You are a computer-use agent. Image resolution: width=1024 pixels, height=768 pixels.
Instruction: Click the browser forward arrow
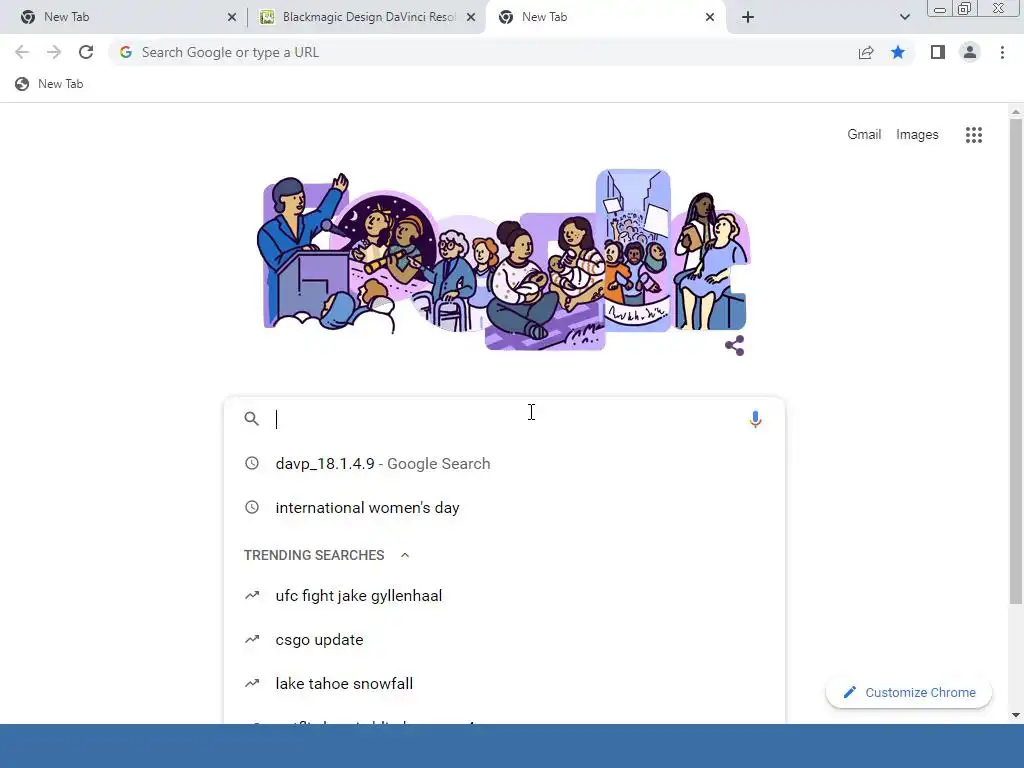point(54,52)
